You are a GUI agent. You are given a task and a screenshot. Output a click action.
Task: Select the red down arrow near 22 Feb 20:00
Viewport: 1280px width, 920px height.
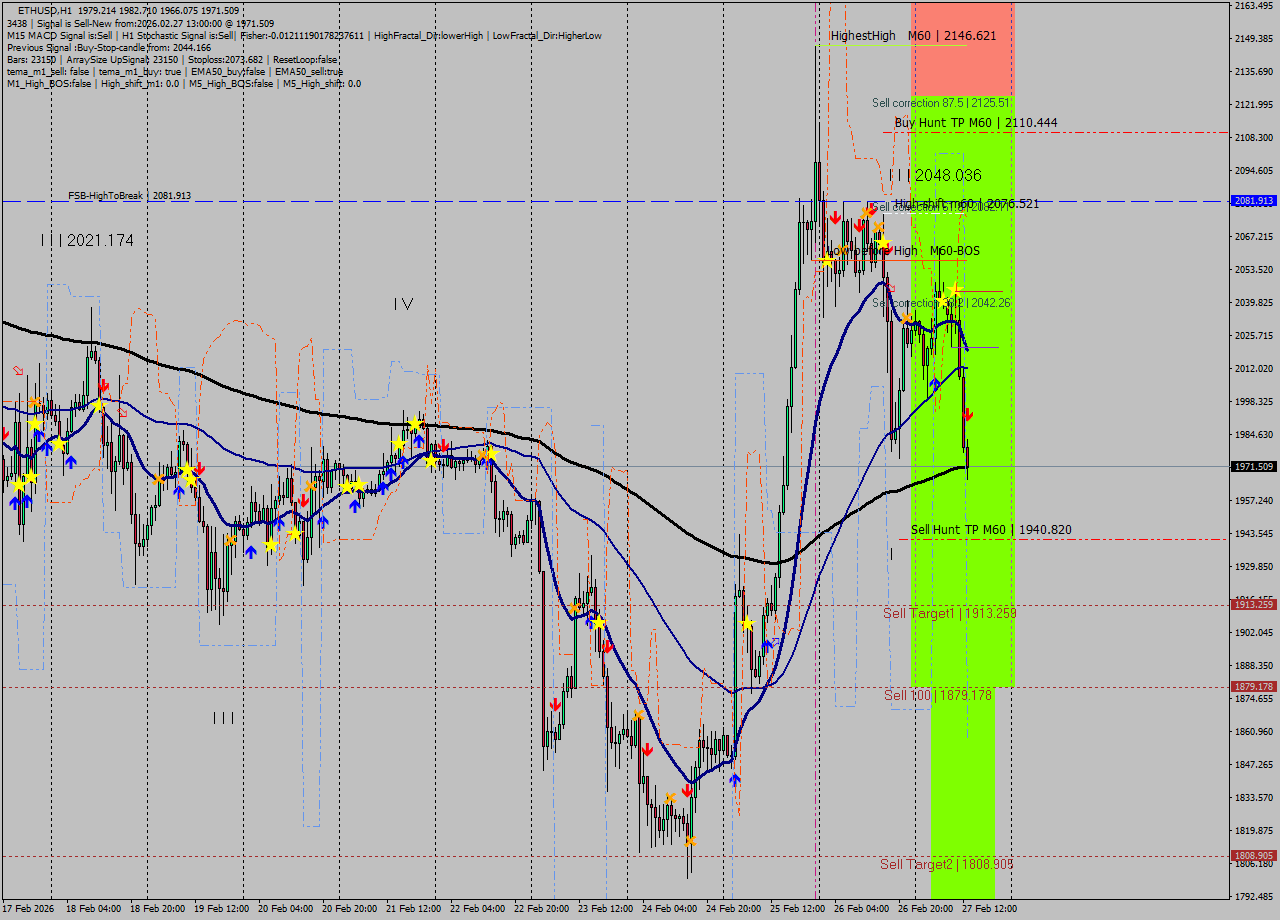[x=555, y=705]
